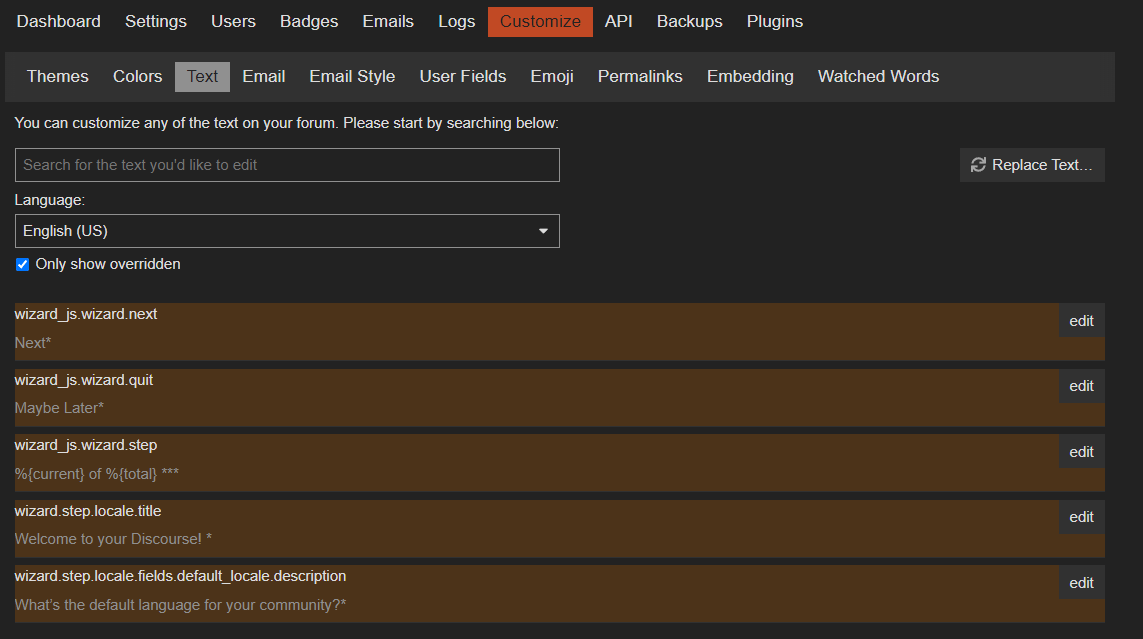Open the Dashboard admin section

[x=58, y=22]
